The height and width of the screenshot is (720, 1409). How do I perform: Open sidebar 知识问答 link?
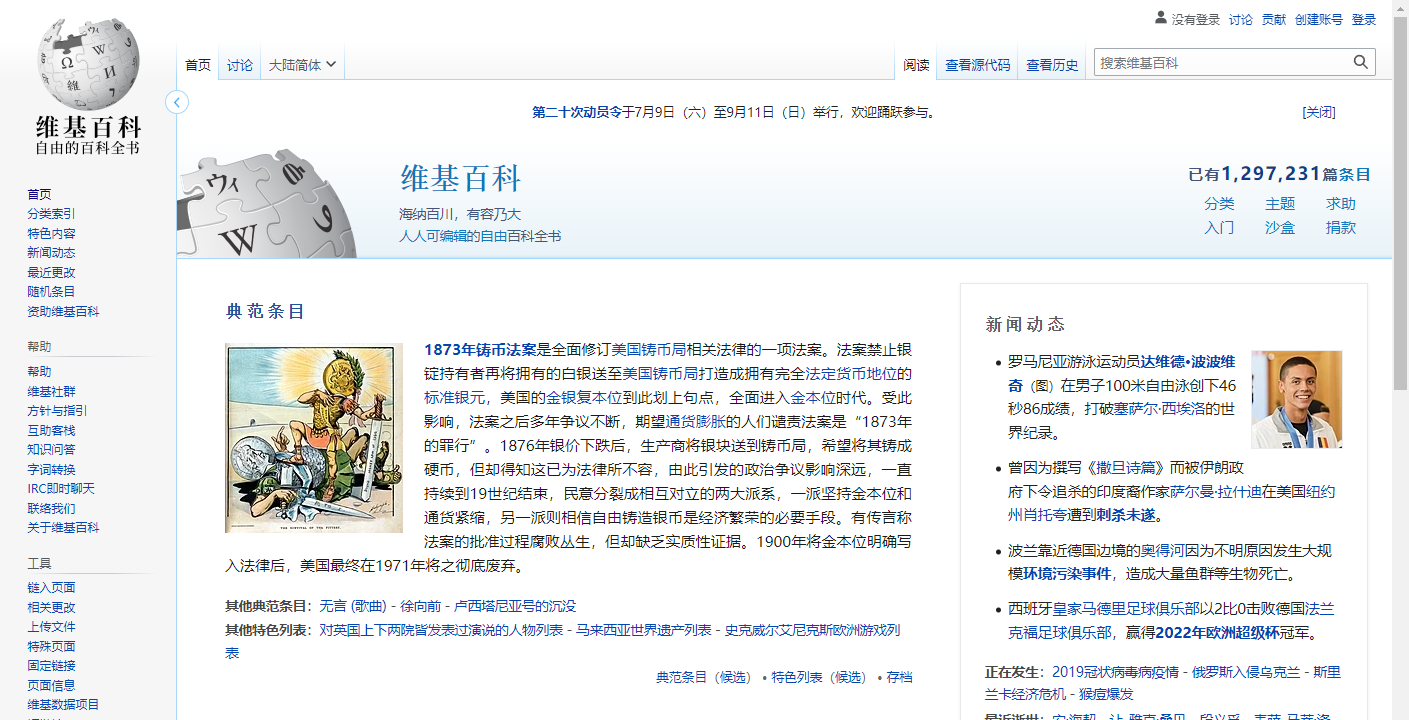[x=51, y=449]
